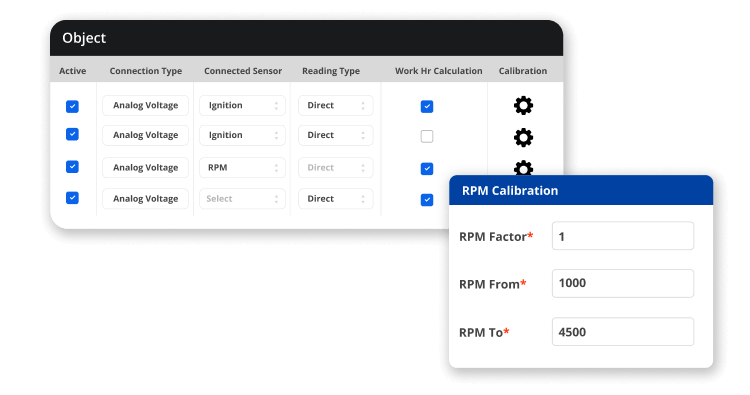Click Analog Voltage field in first row

(145, 105)
